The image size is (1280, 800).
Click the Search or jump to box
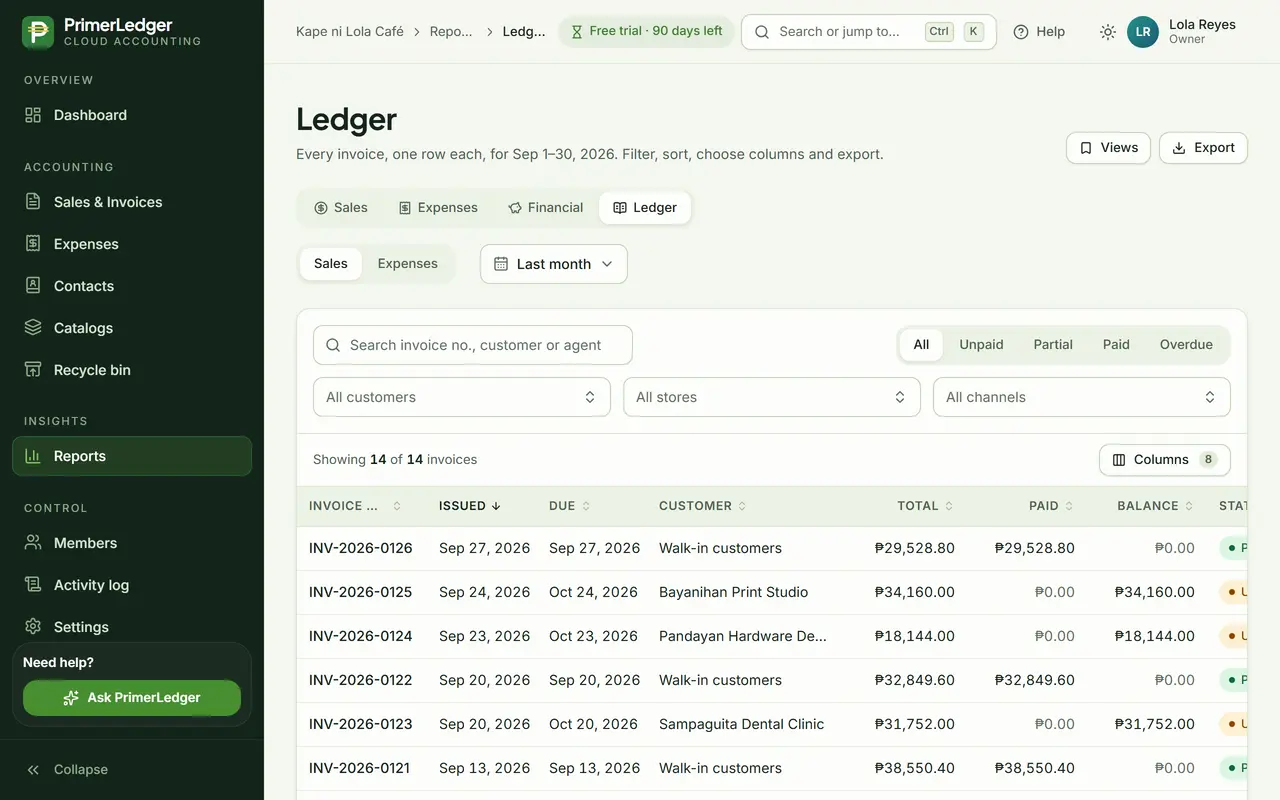869,32
